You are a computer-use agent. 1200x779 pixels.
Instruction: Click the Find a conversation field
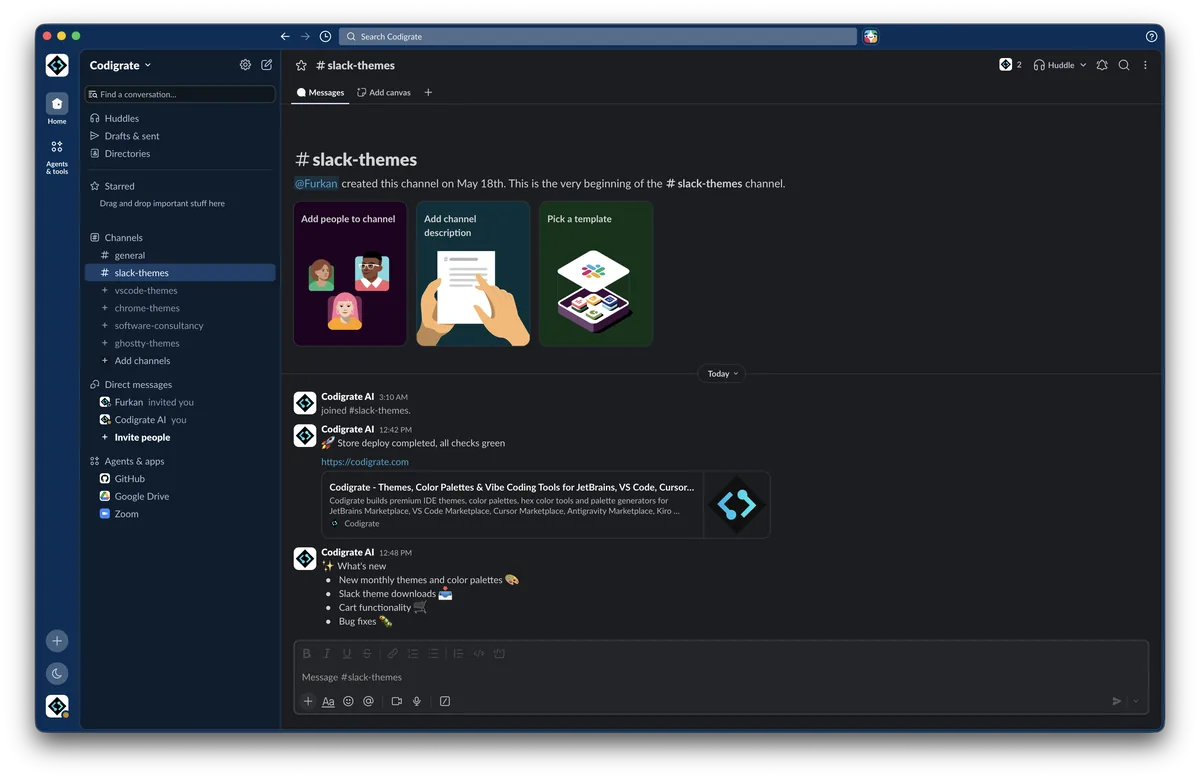click(180, 94)
